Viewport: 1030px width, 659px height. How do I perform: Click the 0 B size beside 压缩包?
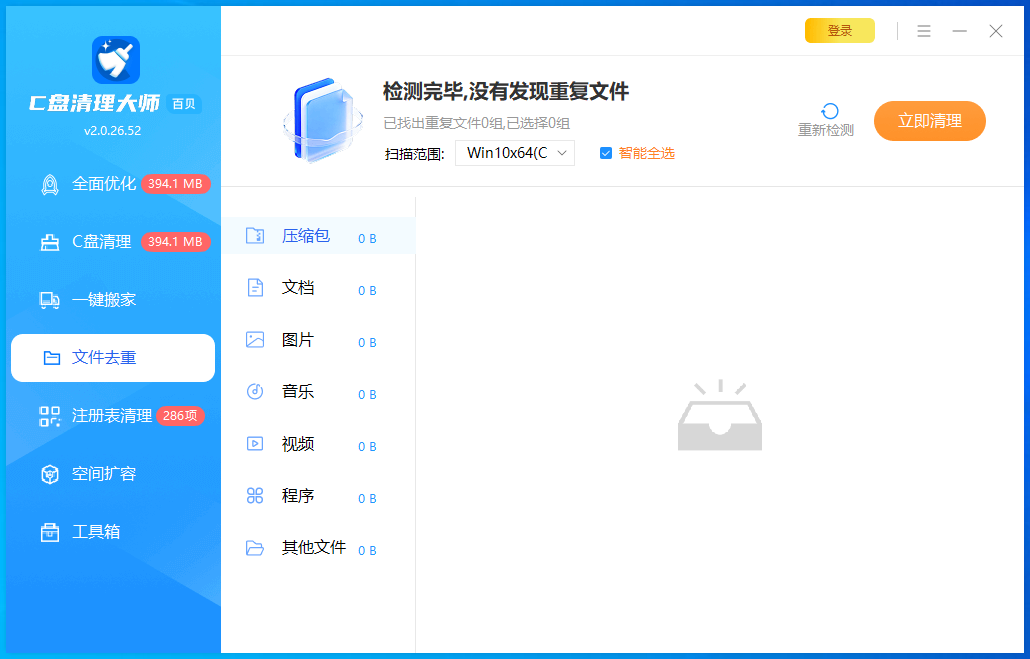click(367, 239)
